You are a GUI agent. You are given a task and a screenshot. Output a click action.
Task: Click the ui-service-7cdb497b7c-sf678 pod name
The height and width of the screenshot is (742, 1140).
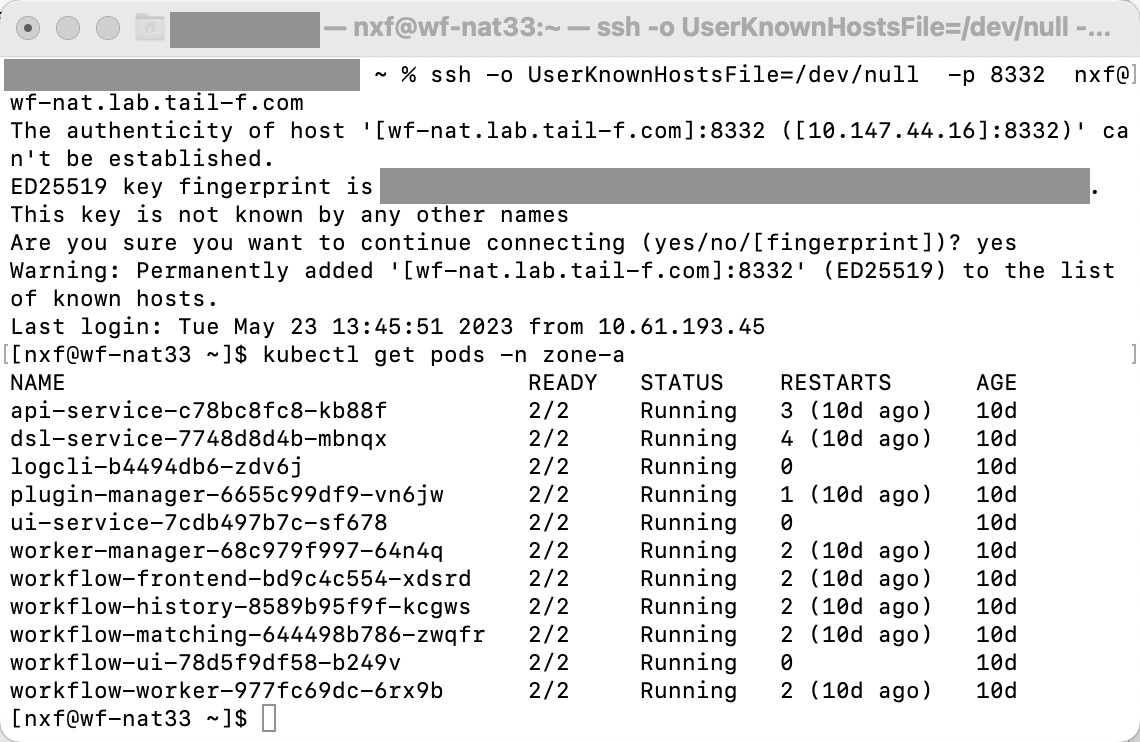point(198,523)
